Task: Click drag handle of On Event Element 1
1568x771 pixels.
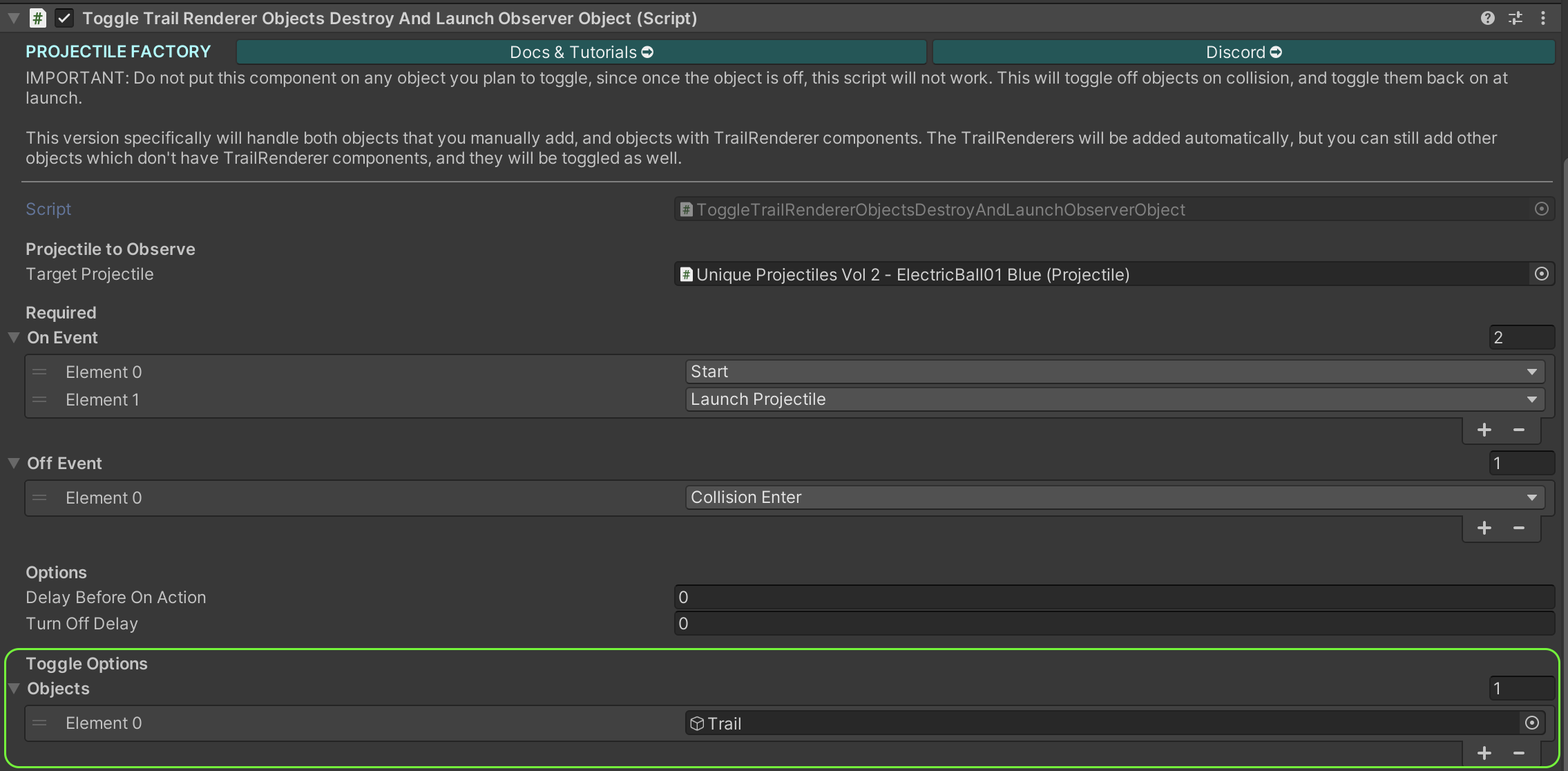Action: click(39, 399)
